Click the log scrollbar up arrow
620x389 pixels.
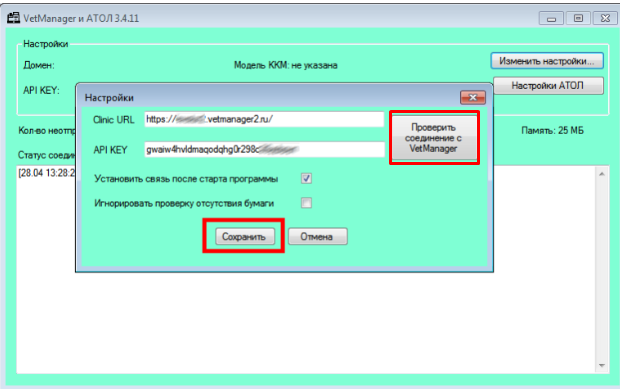pos(602,174)
